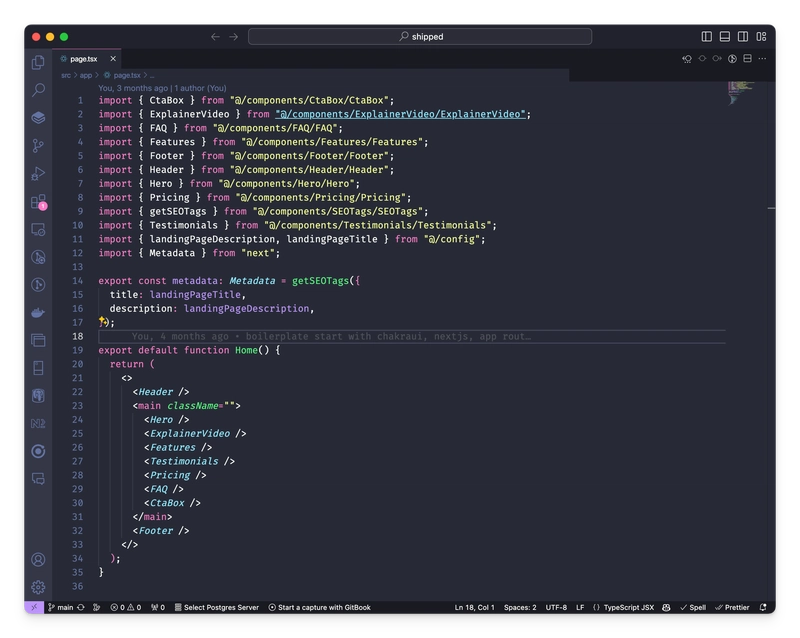Image resolution: width=800 pixels, height=638 pixels.
Task: Open the errors and warnings count
Action: coord(126,607)
